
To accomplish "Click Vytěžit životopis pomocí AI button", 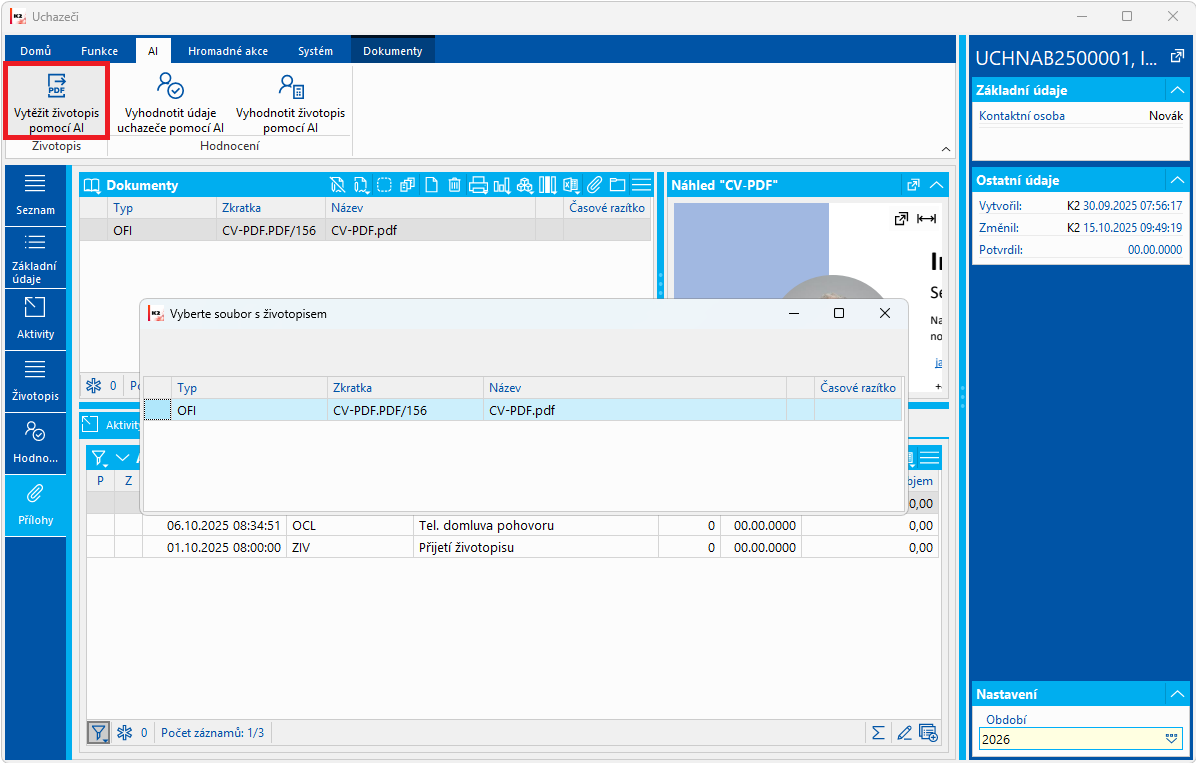I will tap(56, 102).
